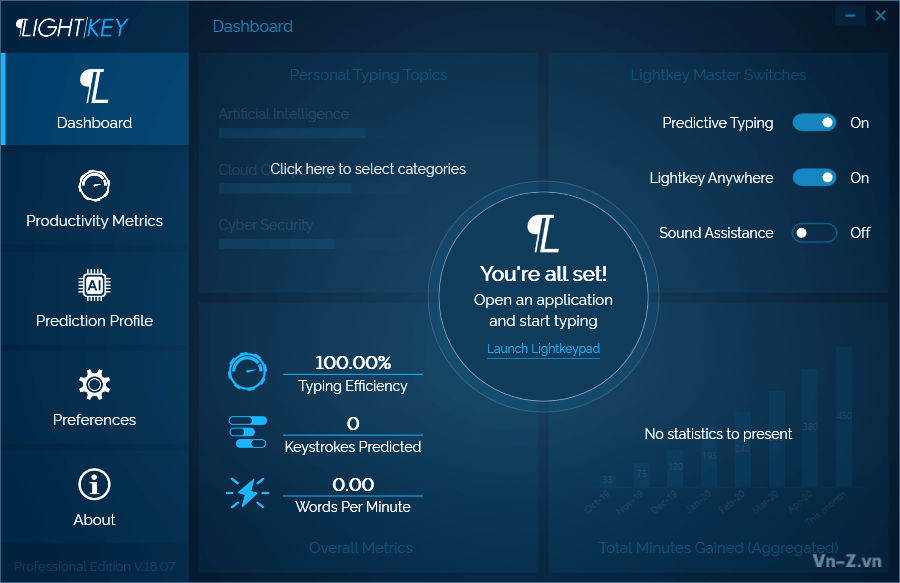The width and height of the screenshot is (900, 583).
Task: Click the Total Minutes Gained (Aggregated) caption
Action: click(x=718, y=548)
